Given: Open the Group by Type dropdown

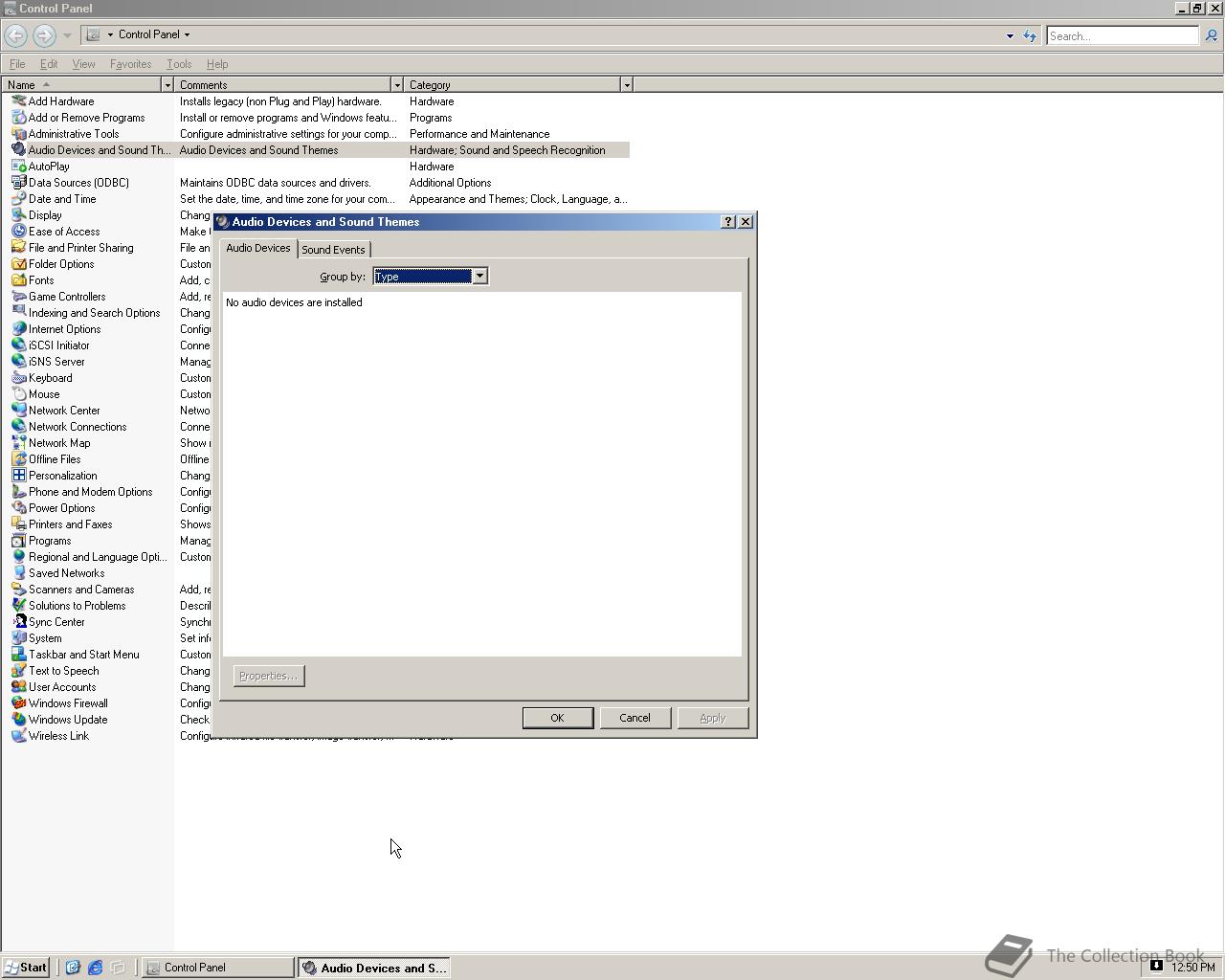Looking at the screenshot, I should 479,277.
